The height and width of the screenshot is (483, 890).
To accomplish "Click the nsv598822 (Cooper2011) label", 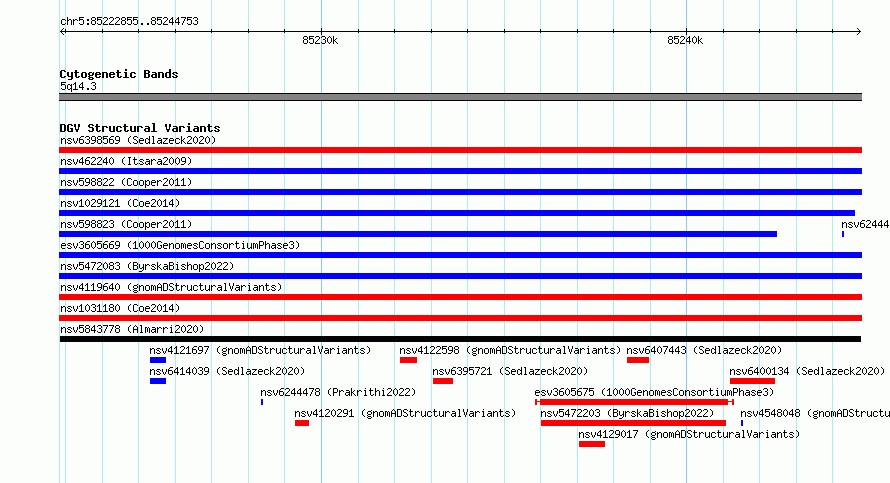I will click(x=126, y=182).
